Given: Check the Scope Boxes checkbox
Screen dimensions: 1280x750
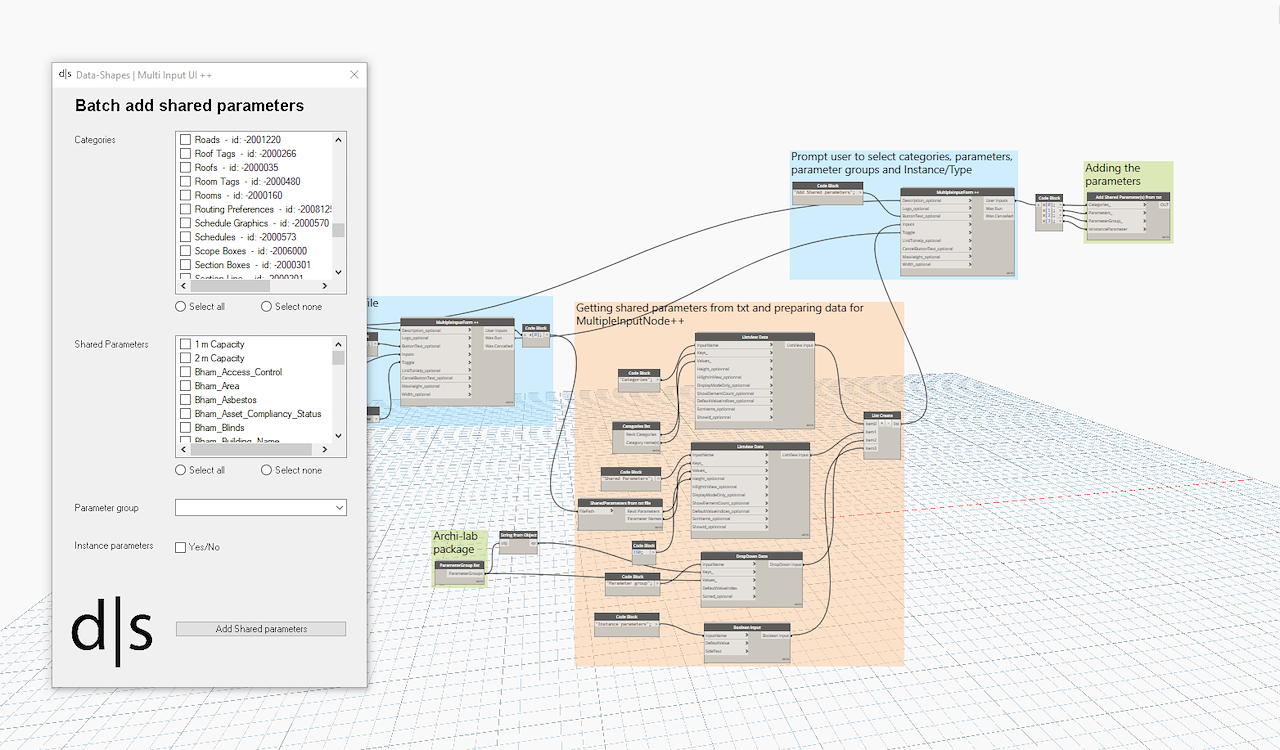Looking at the screenshot, I should pos(185,252).
